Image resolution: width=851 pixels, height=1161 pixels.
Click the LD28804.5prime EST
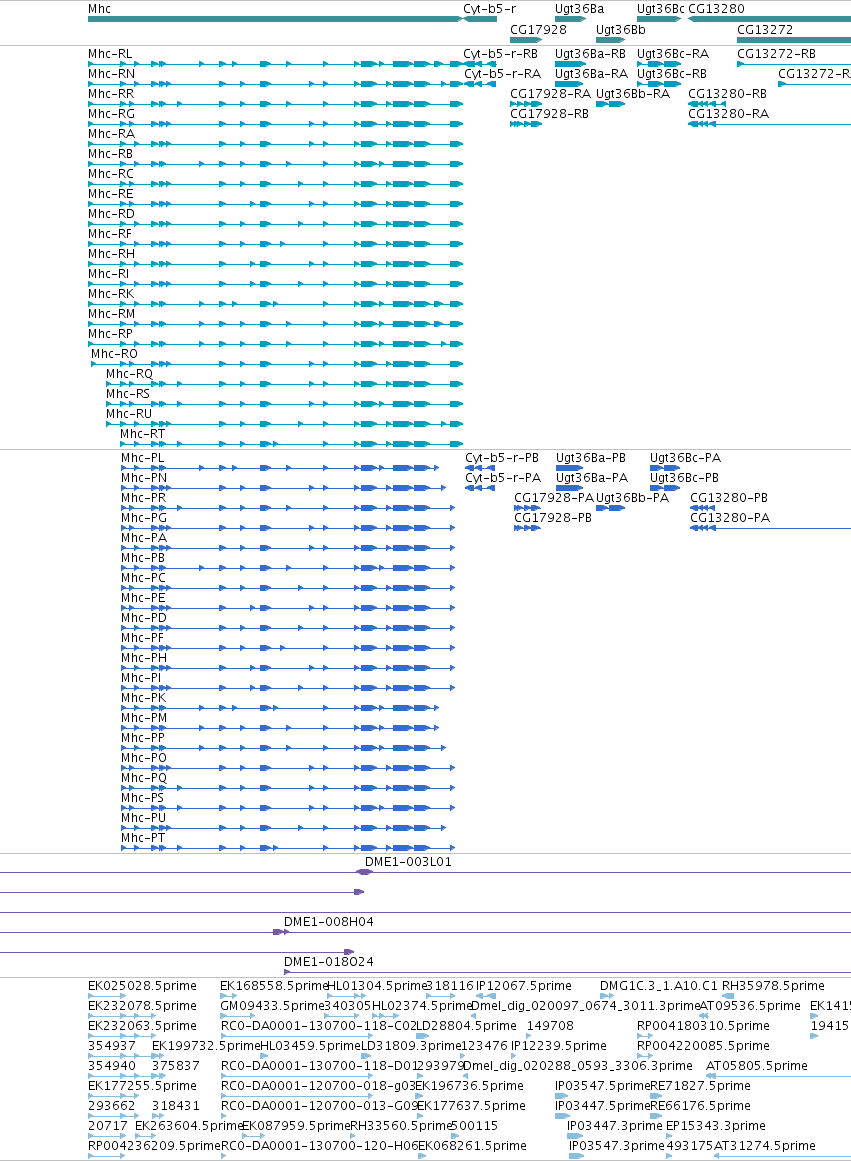[x=423, y=1037]
